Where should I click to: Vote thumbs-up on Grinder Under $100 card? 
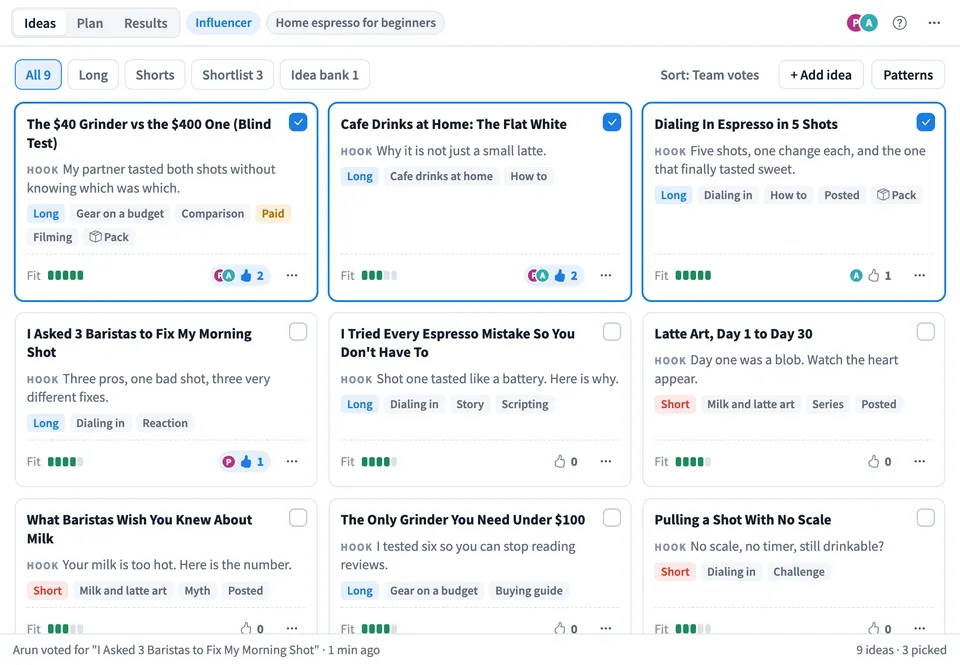[x=566, y=628]
